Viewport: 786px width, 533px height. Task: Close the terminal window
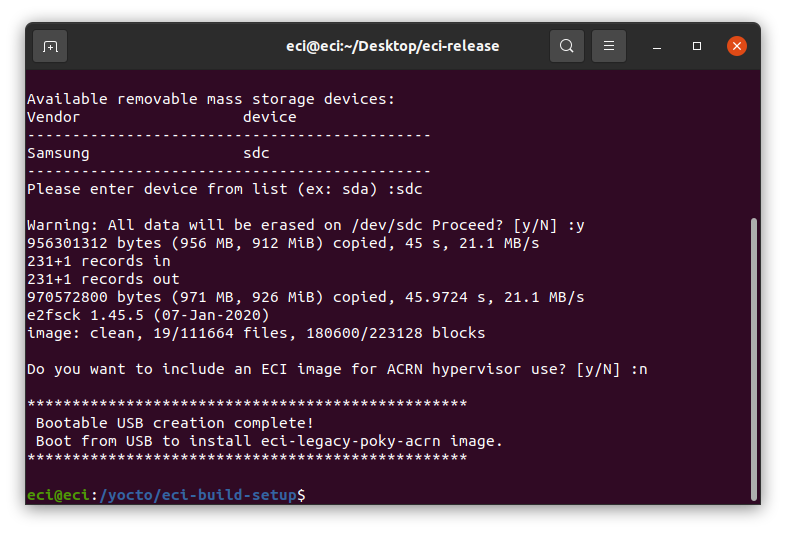(x=737, y=46)
